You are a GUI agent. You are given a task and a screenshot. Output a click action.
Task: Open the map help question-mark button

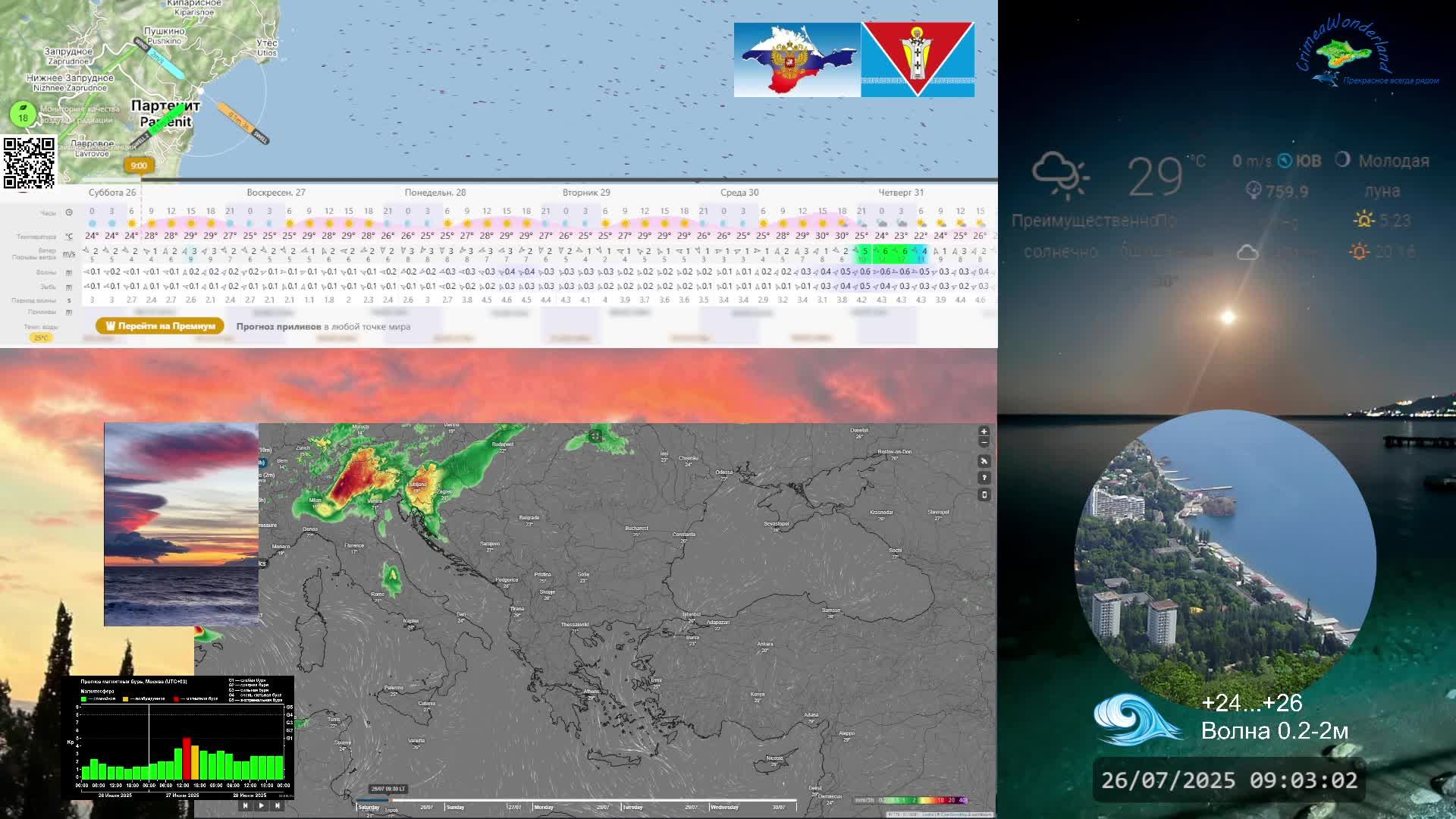click(984, 478)
